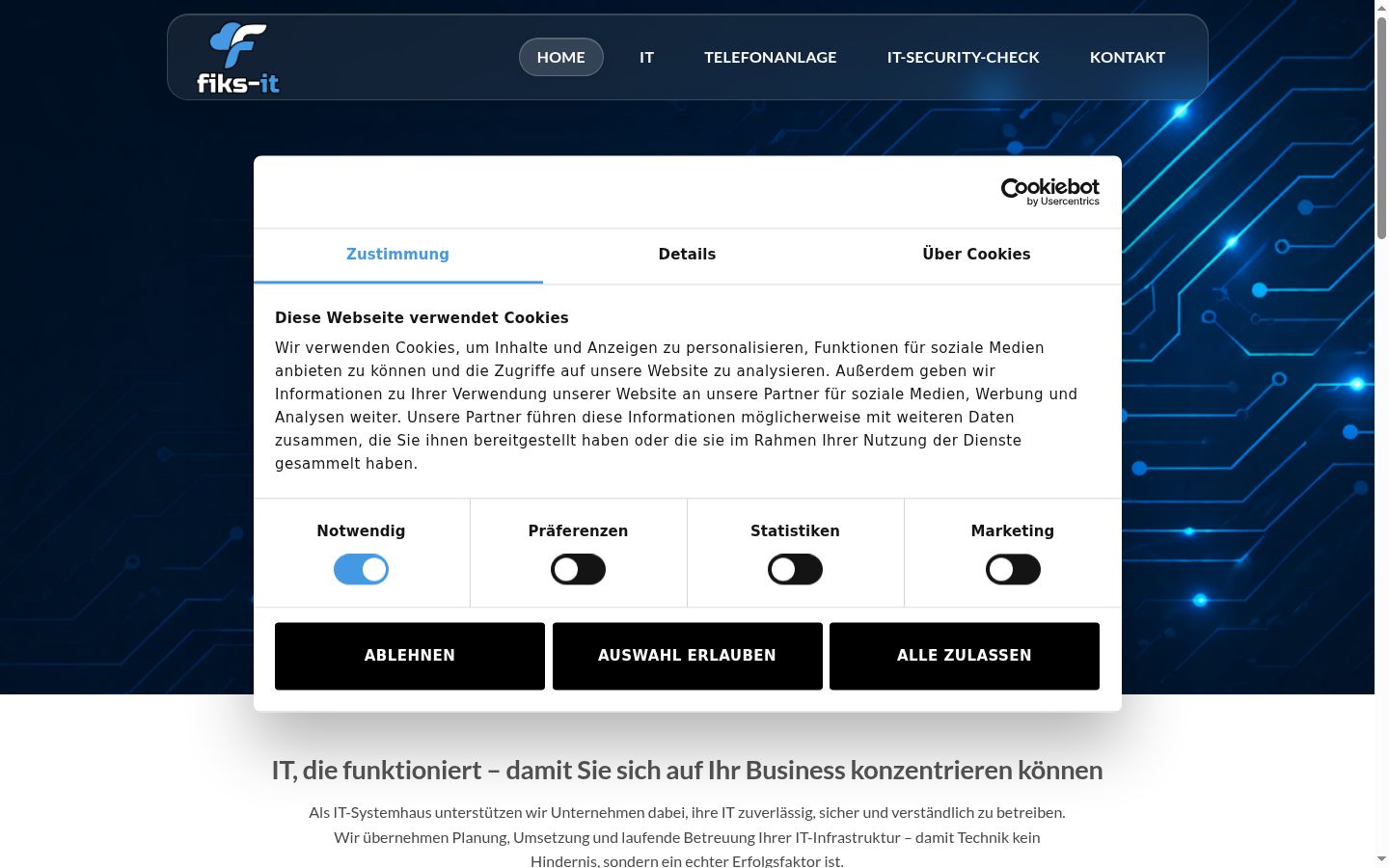Open the Cookiebot by Usercentrics logo link
The width and height of the screenshot is (1389, 868).
pos(1049,192)
